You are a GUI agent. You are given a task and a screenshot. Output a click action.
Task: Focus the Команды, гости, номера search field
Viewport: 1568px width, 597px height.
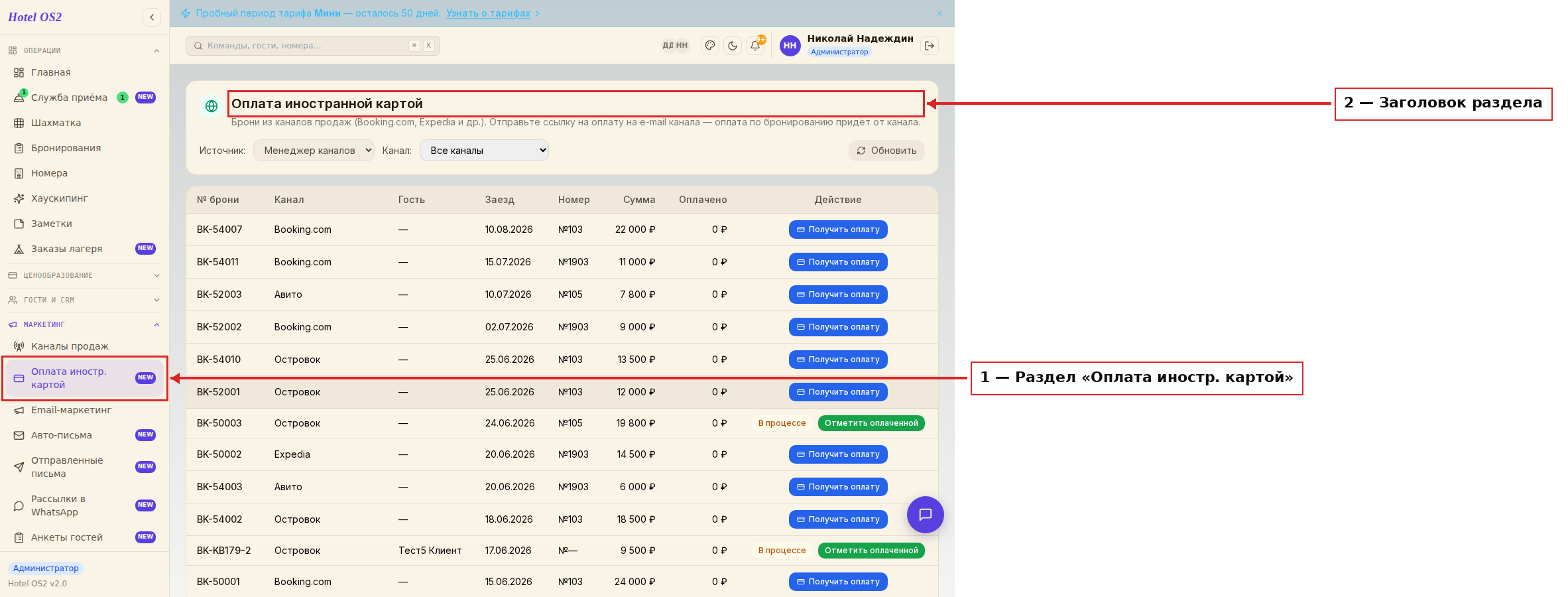tap(313, 46)
